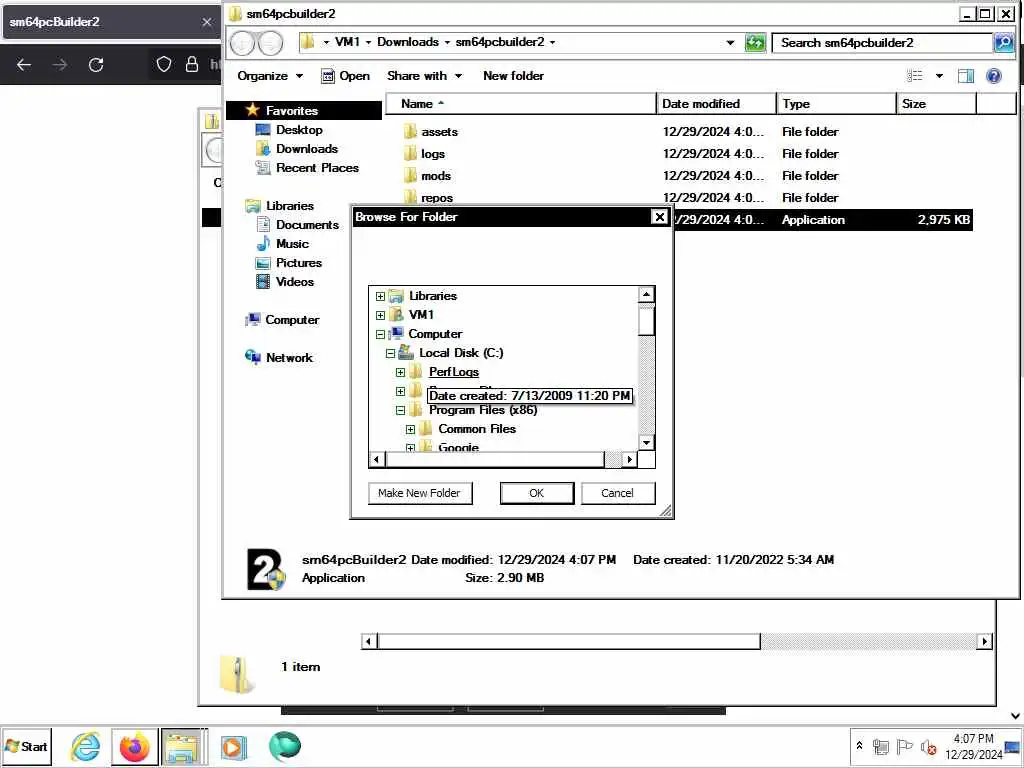Screen dimensions: 1024x768
Task: Sort by Name column header
Action: 520,104
